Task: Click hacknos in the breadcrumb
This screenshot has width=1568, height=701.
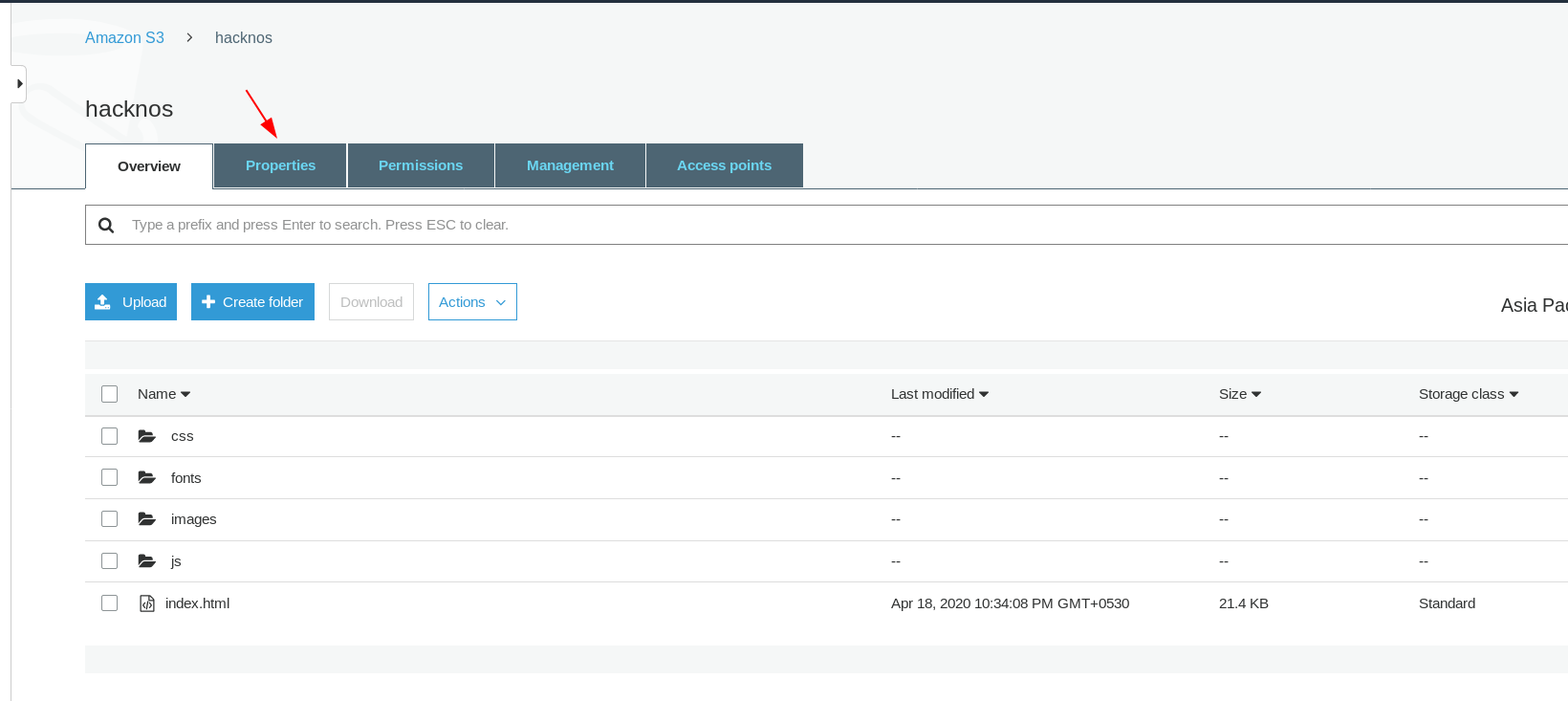Action: tap(244, 37)
